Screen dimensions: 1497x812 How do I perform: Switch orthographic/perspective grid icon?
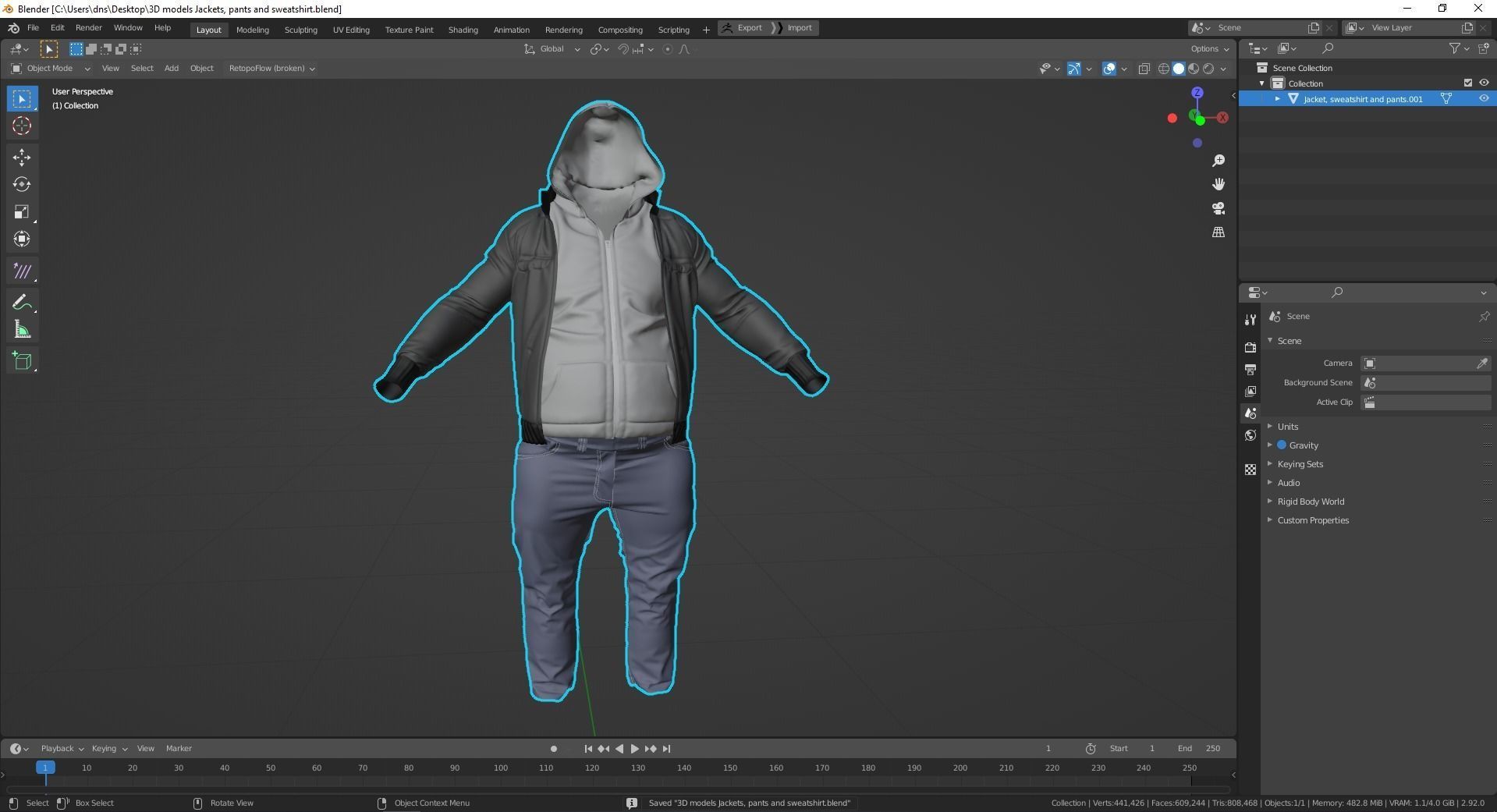pos(1219,232)
